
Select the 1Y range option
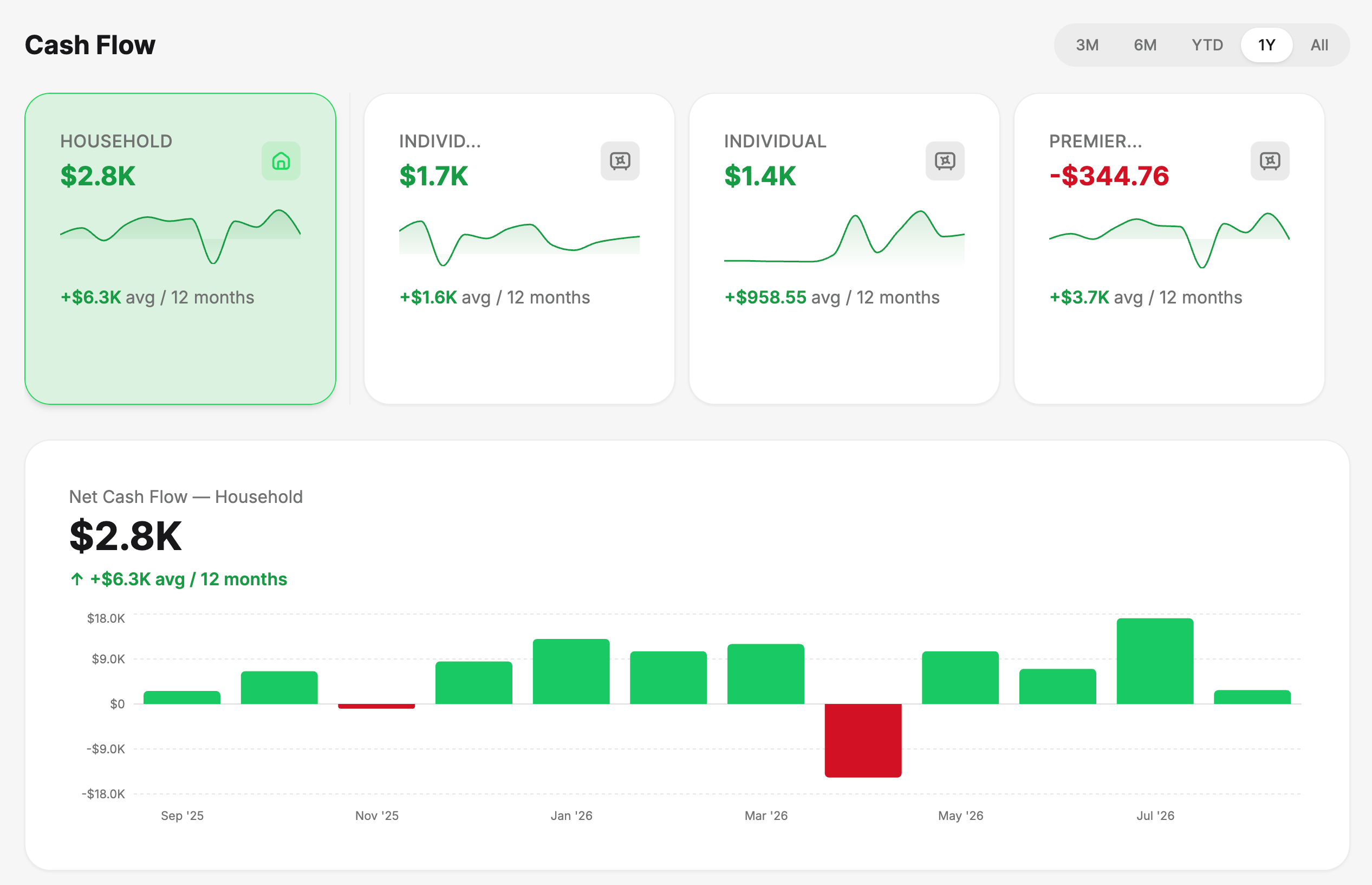tap(1266, 45)
